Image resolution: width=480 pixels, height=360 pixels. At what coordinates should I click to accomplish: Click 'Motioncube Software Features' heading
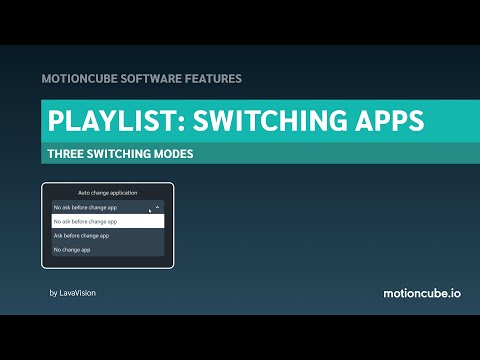(142, 79)
